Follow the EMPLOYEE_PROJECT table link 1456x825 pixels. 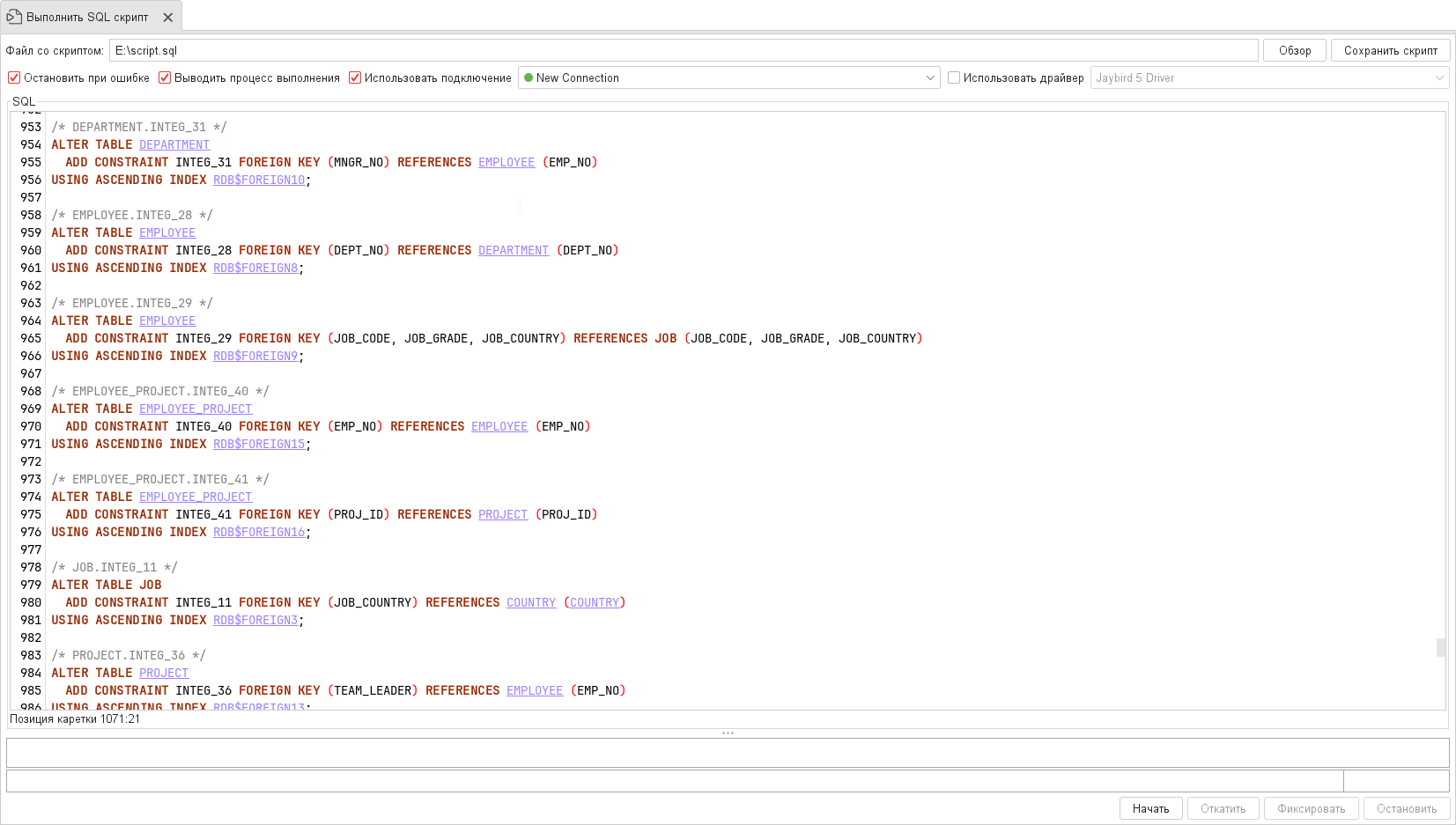pyautogui.click(x=196, y=409)
